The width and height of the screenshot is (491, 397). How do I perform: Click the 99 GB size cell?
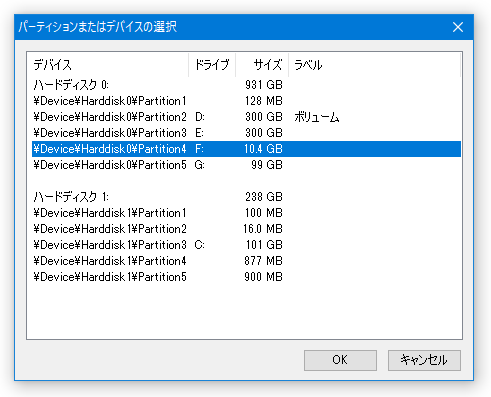click(267, 165)
